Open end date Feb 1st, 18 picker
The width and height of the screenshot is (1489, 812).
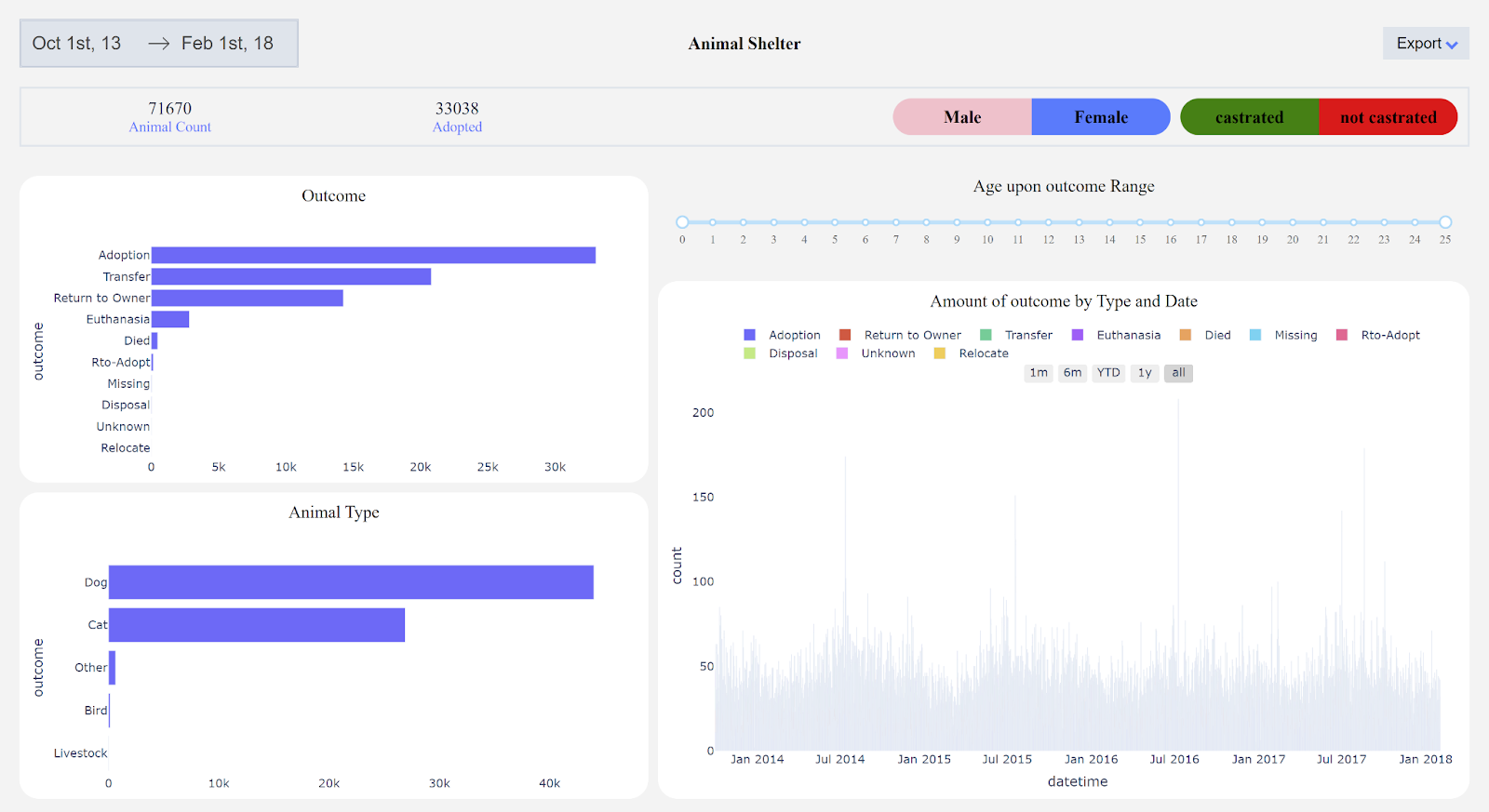click(x=228, y=44)
